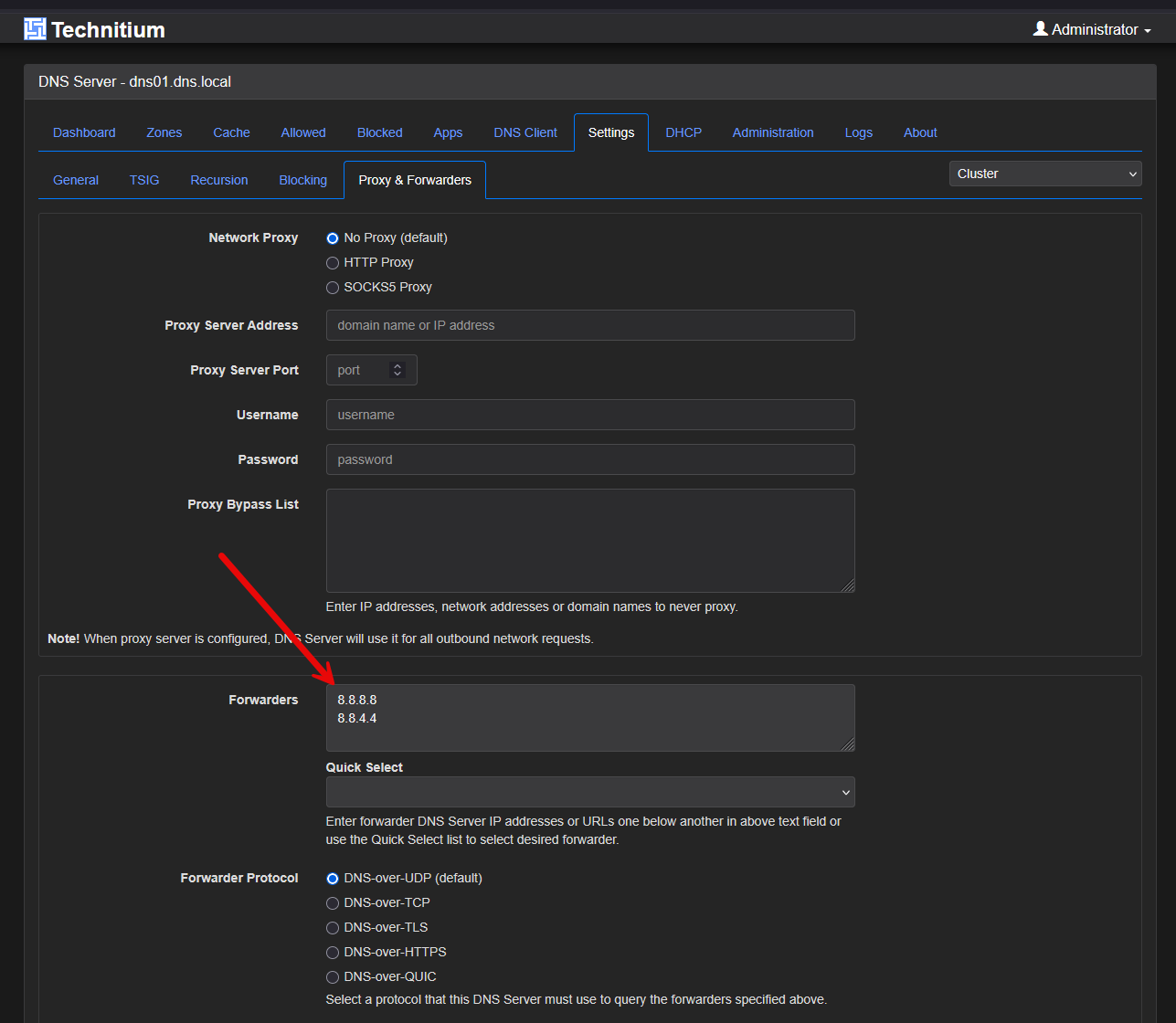Click the Technitium logo icon
Viewport: 1176px width, 1023px height.
coord(35,29)
